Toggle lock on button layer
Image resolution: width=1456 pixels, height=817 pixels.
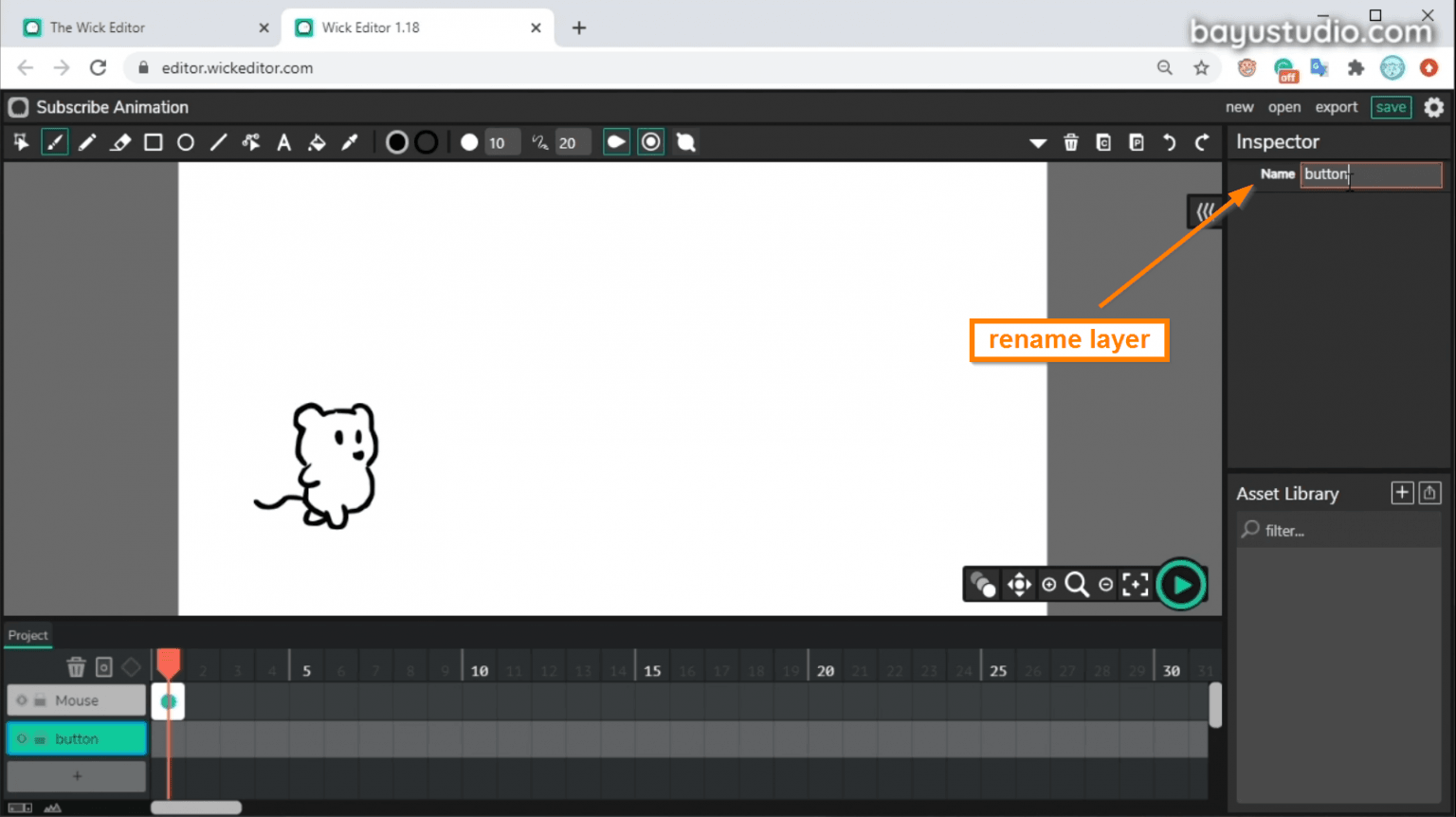[41, 739]
